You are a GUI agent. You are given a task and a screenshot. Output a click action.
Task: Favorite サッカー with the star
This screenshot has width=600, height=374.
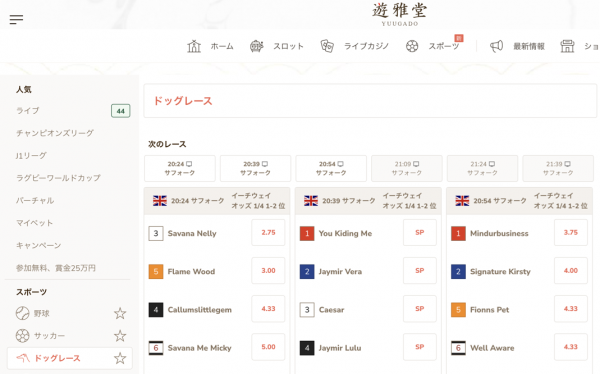tap(120, 336)
